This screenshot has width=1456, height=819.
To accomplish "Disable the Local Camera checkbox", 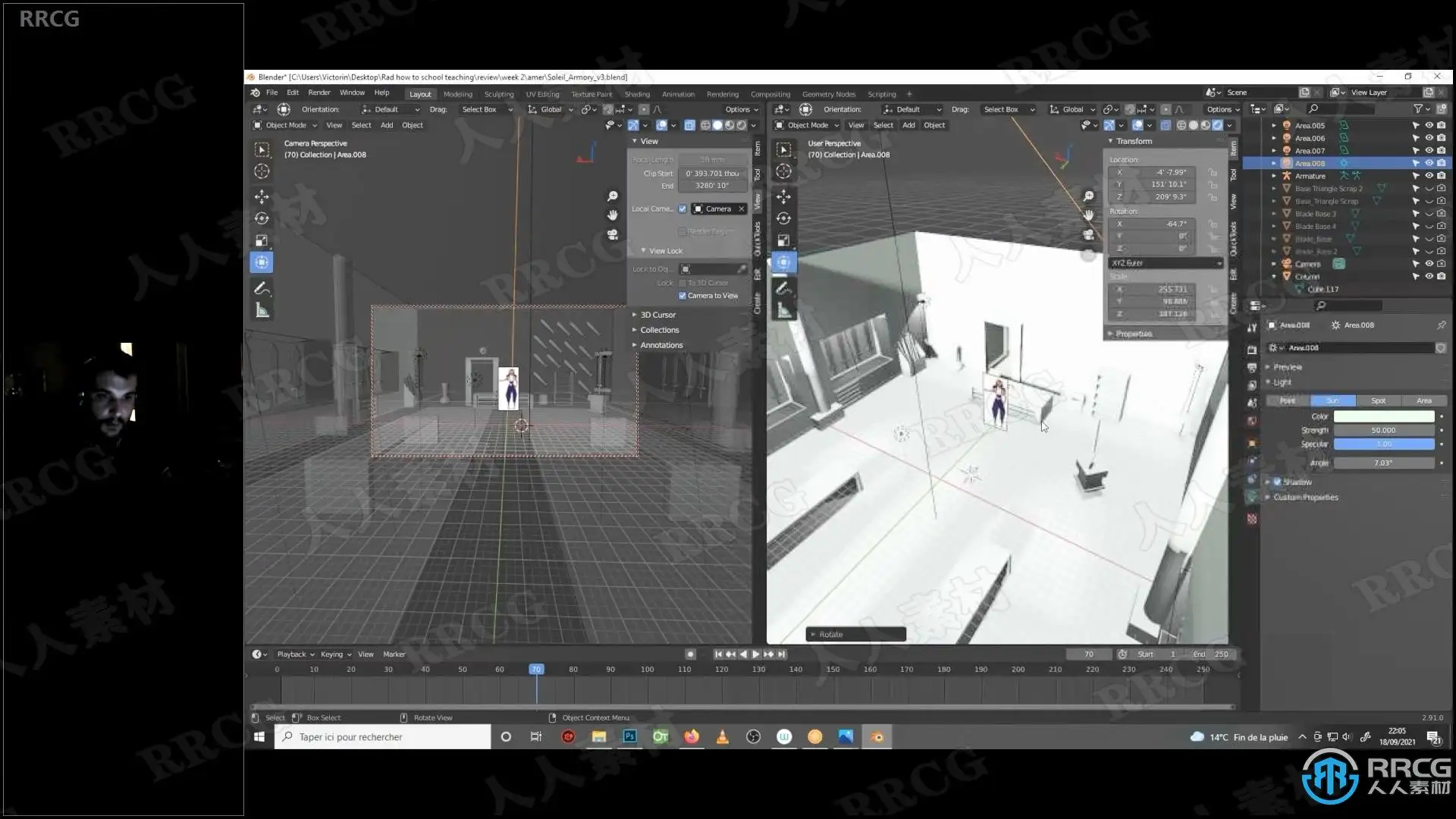I will [682, 209].
